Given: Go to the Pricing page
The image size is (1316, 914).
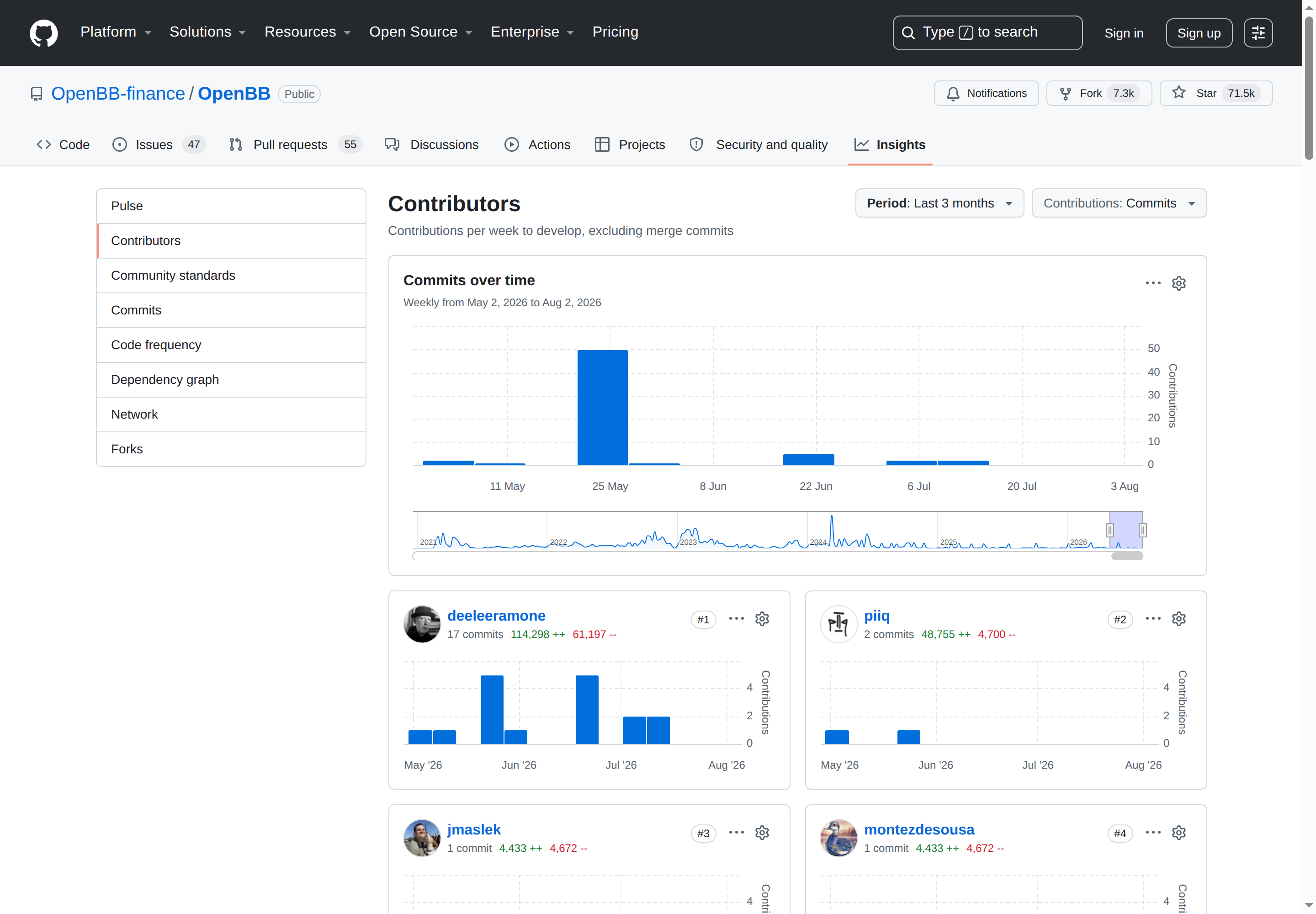Looking at the screenshot, I should tap(615, 32).
